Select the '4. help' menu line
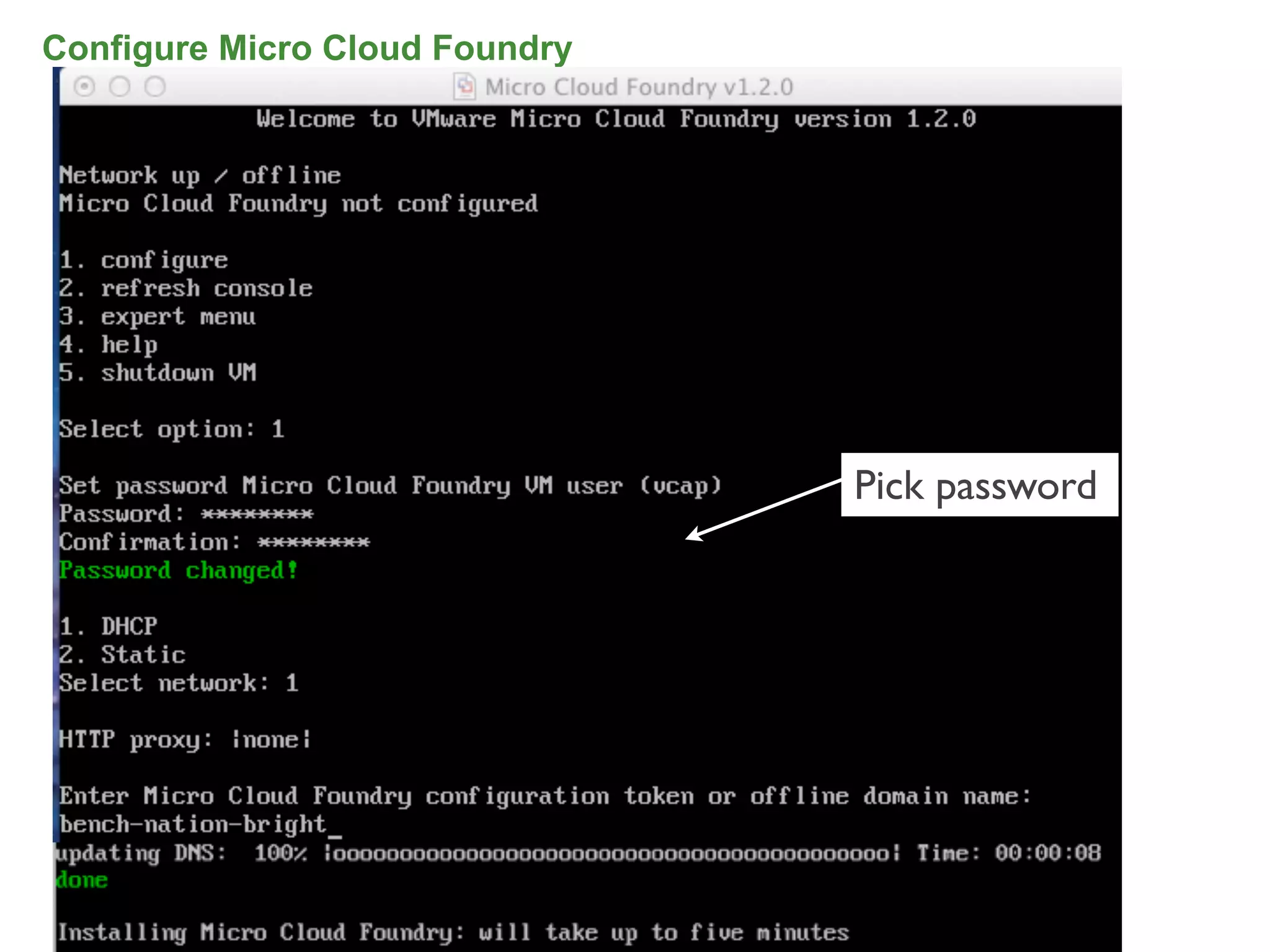The image size is (1270, 952). point(108,345)
